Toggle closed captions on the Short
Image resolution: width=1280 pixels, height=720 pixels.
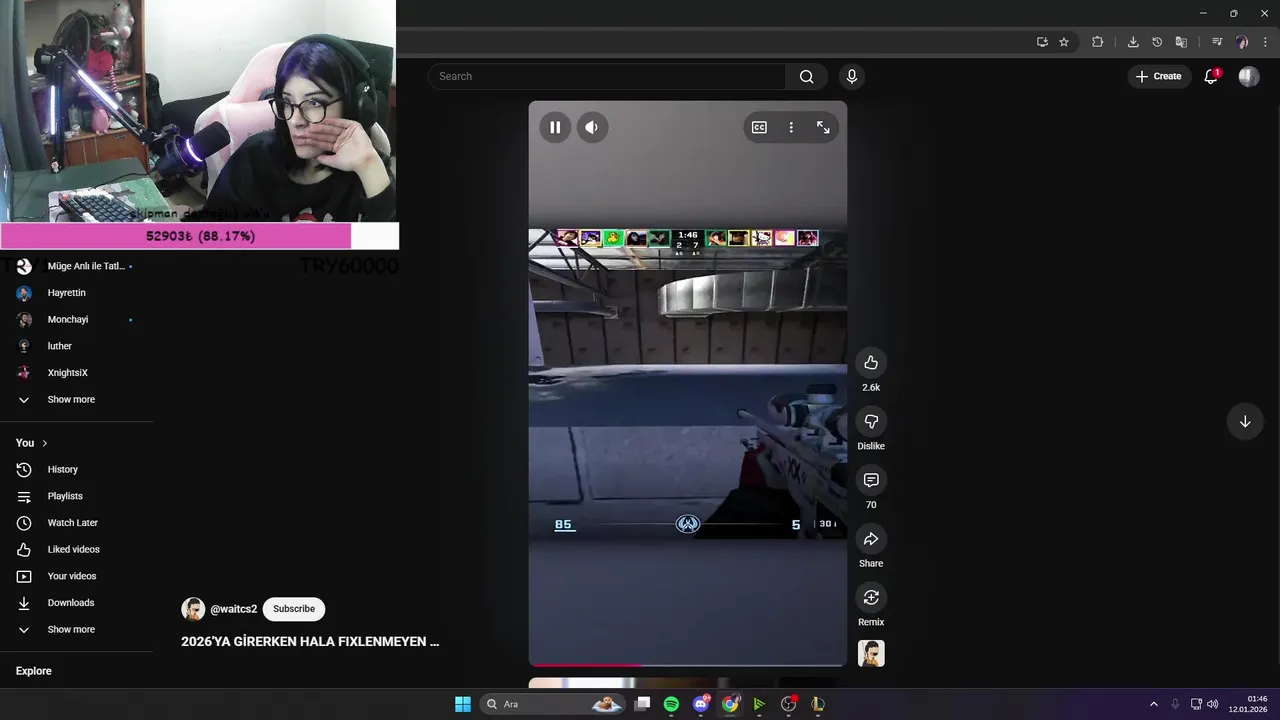point(759,127)
